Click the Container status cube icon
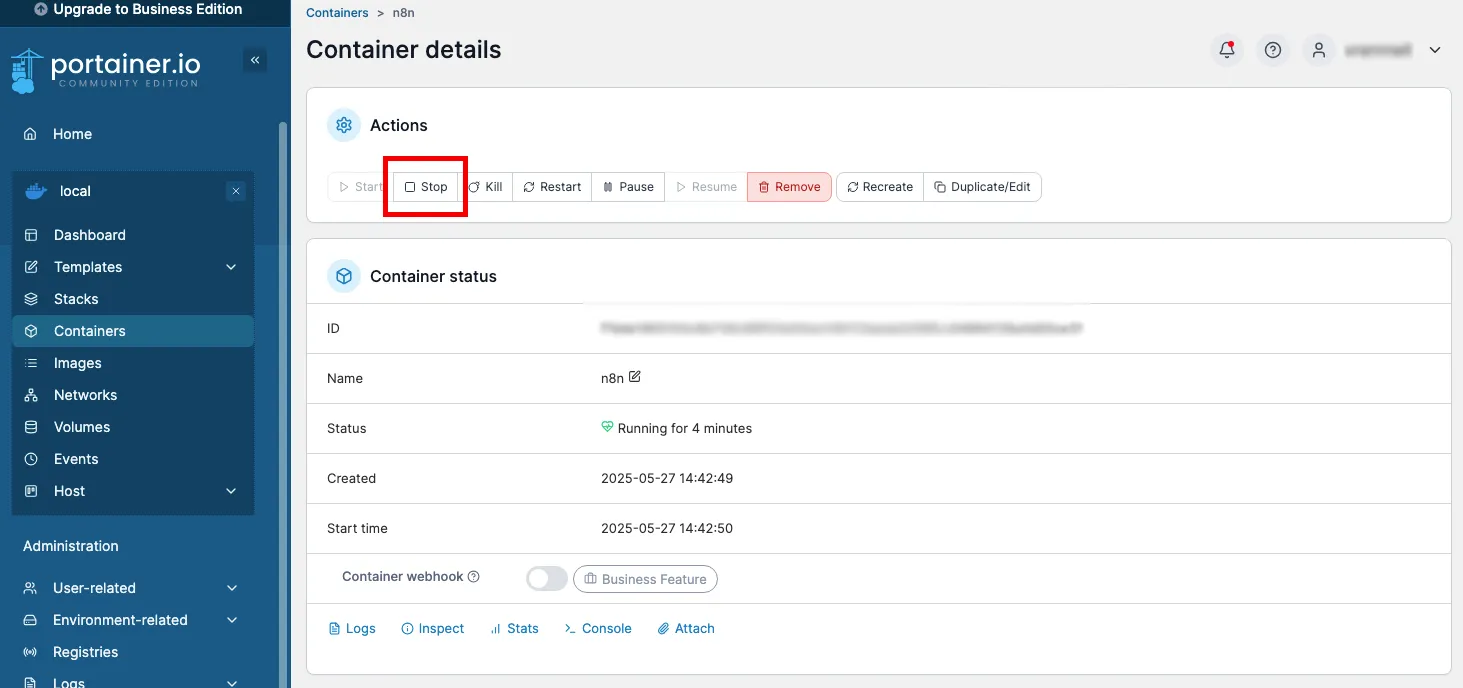1463x688 pixels. [344, 276]
